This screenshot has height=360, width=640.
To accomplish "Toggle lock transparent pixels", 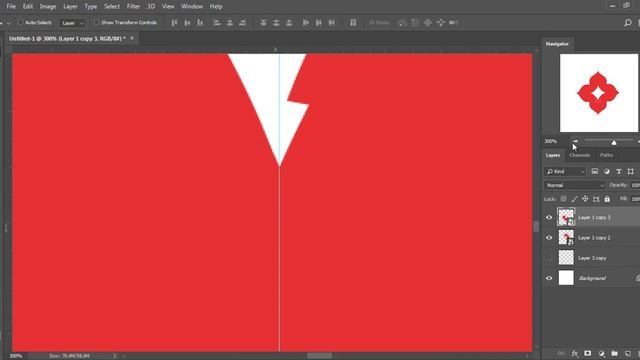I will 563,199.
